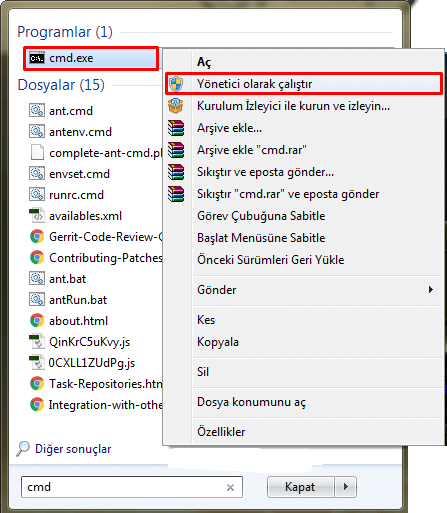Click the magnifier icon by Diğer sonuçlar
Viewport: 447px width, 513px height.
pos(23,449)
